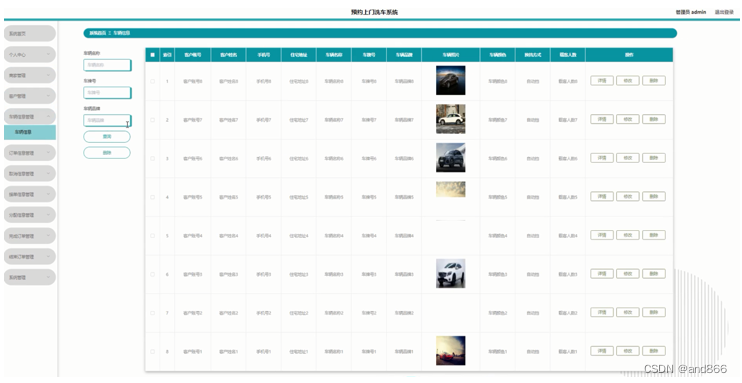This screenshot has width=742, height=383.
Task: Open the 结束订单管理 sidebar menu
Action: 29,257
